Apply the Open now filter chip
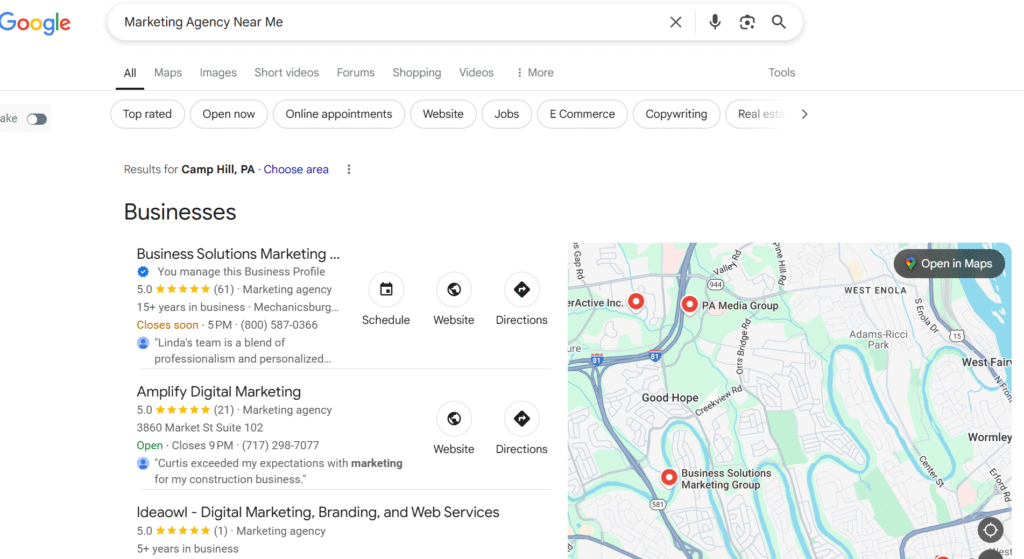 pos(229,114)
